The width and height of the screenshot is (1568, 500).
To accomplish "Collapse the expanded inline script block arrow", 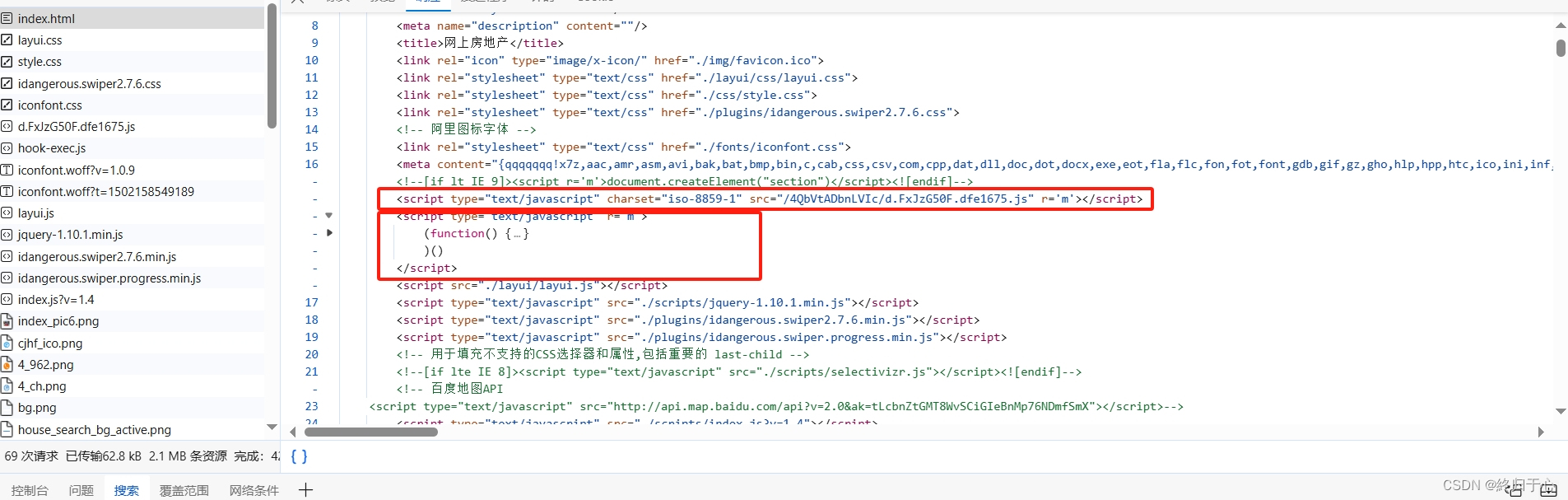I will [329, 216].
